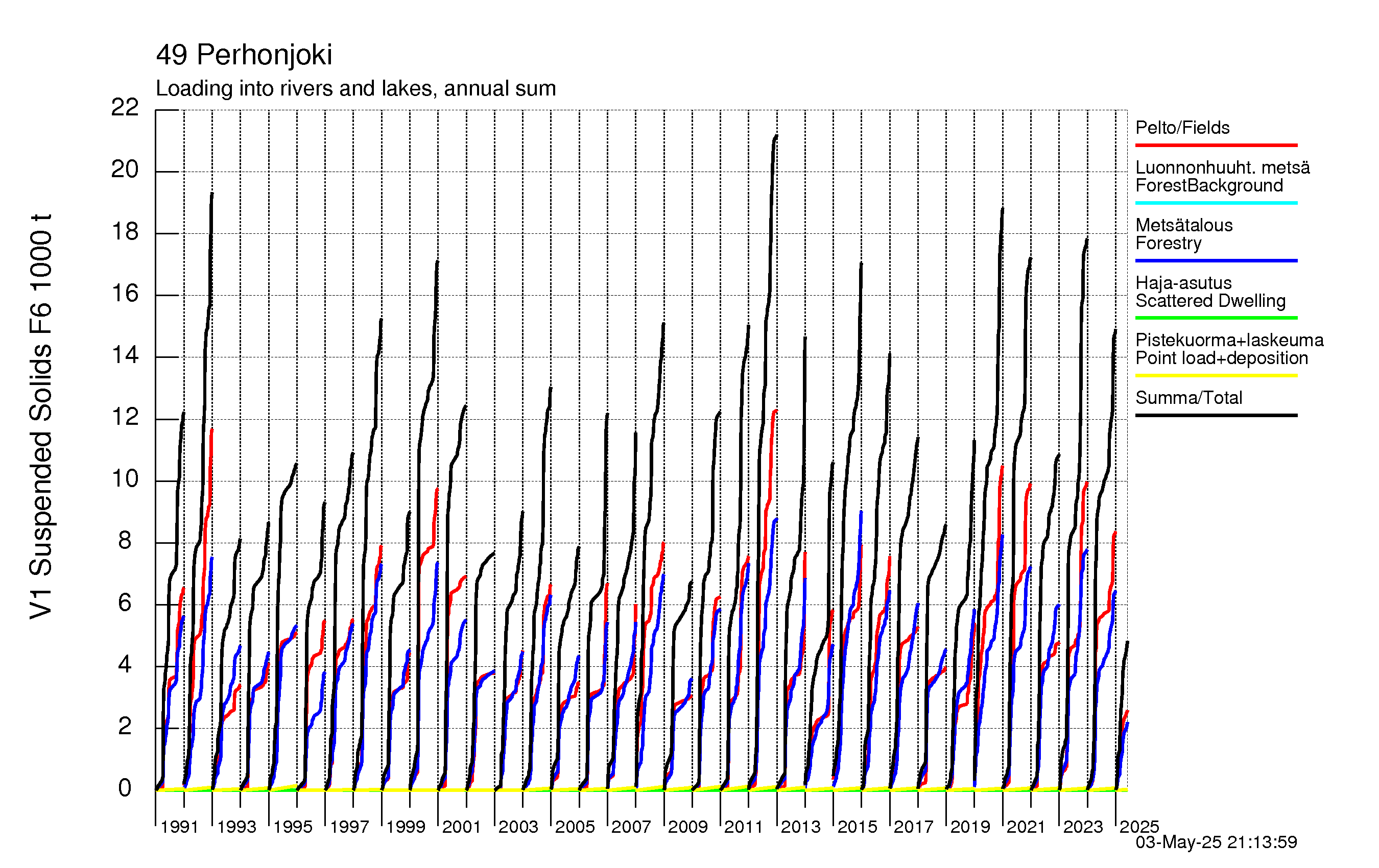Click x-axis year label 2009
The width and height of the screenshot is (1379, 868).
(688, 827)
